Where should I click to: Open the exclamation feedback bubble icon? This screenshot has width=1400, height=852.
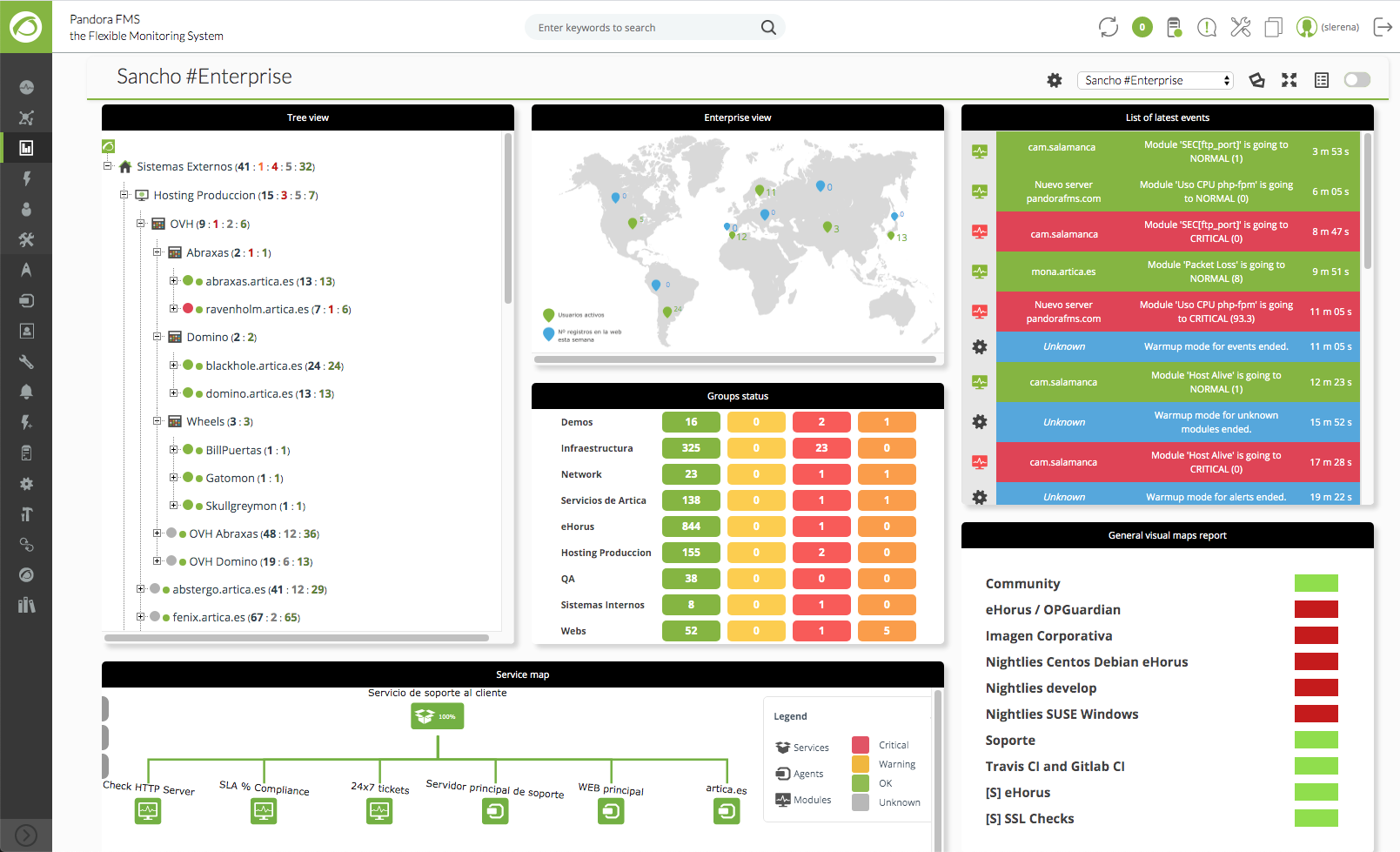pyautogui.click(x=1207, y=27)
